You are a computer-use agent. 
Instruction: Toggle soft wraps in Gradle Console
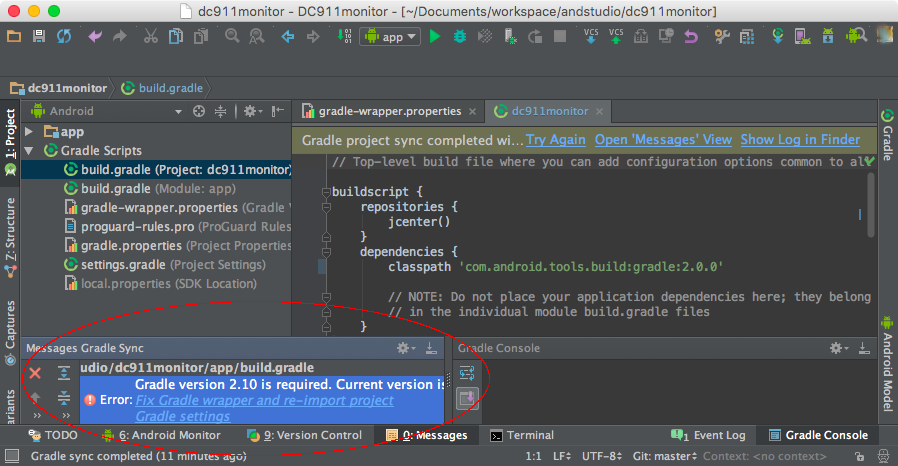pyautogui.click(x=467, y=373)
